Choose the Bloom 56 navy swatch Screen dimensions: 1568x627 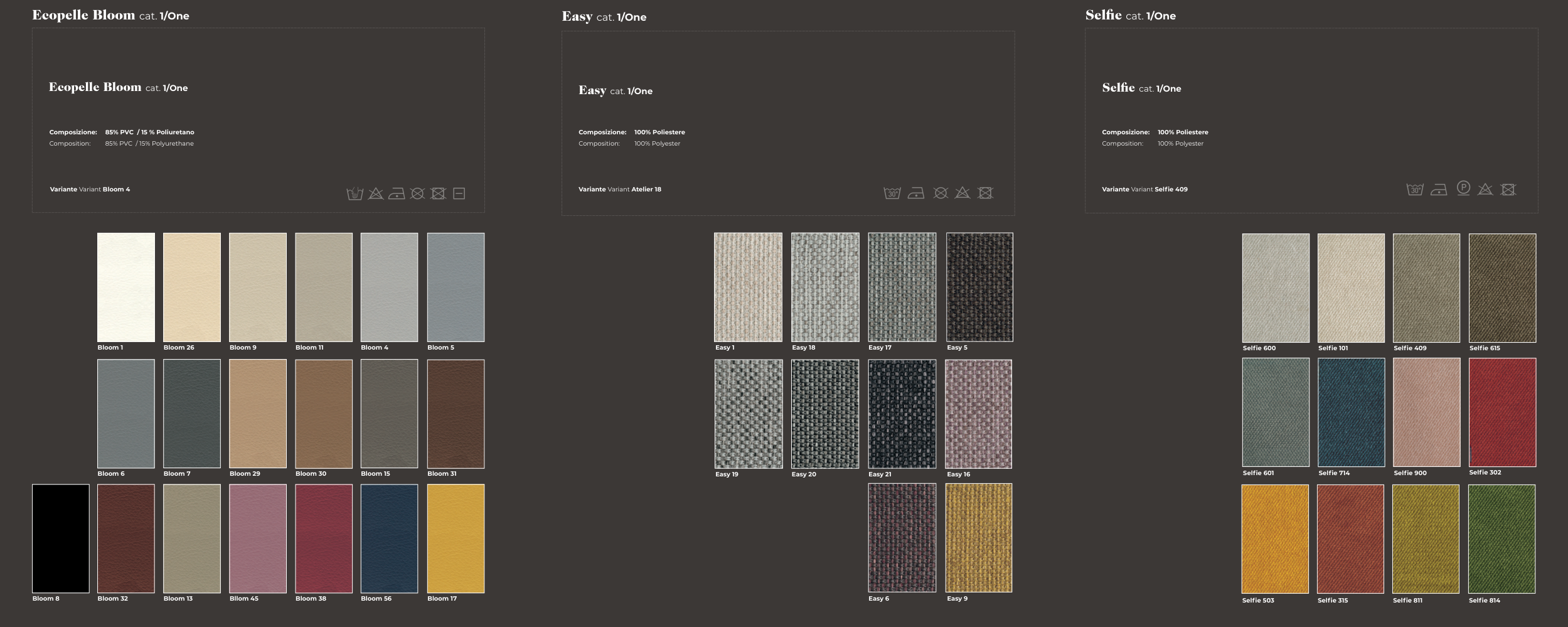tap(389, 539)
